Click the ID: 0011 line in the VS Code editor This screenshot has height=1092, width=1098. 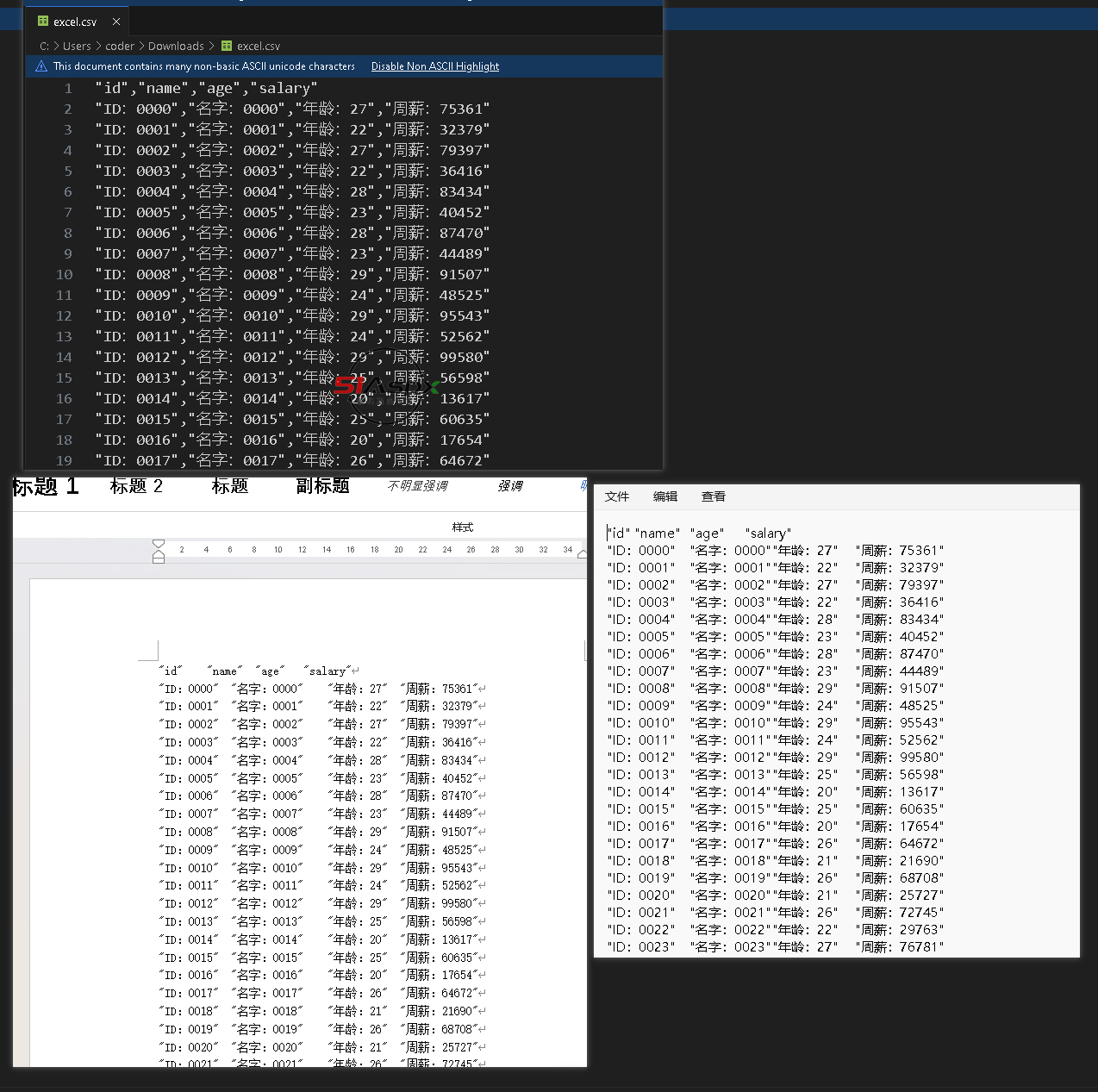point(293,336)
